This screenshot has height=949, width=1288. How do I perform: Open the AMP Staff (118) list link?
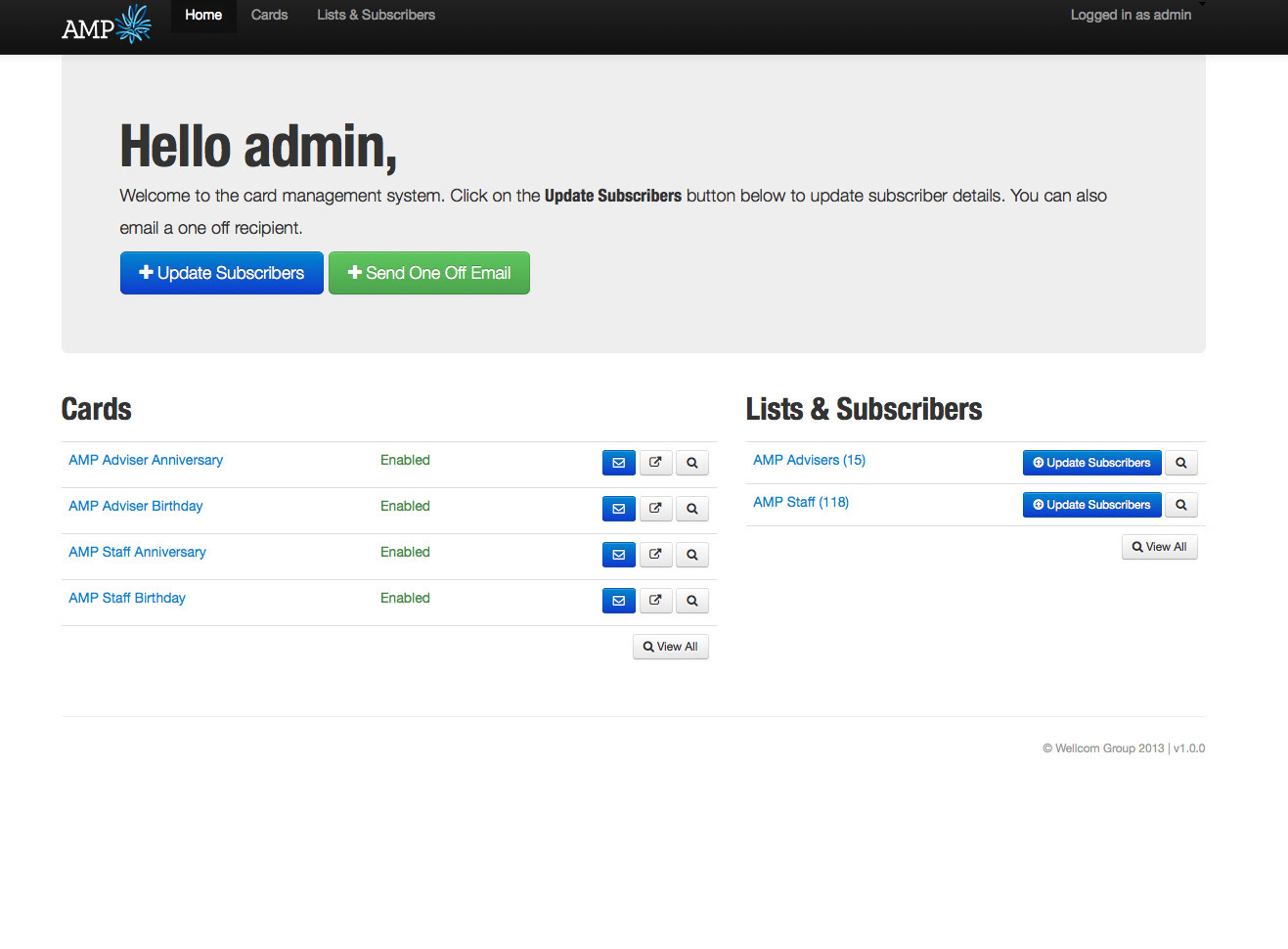801,502
